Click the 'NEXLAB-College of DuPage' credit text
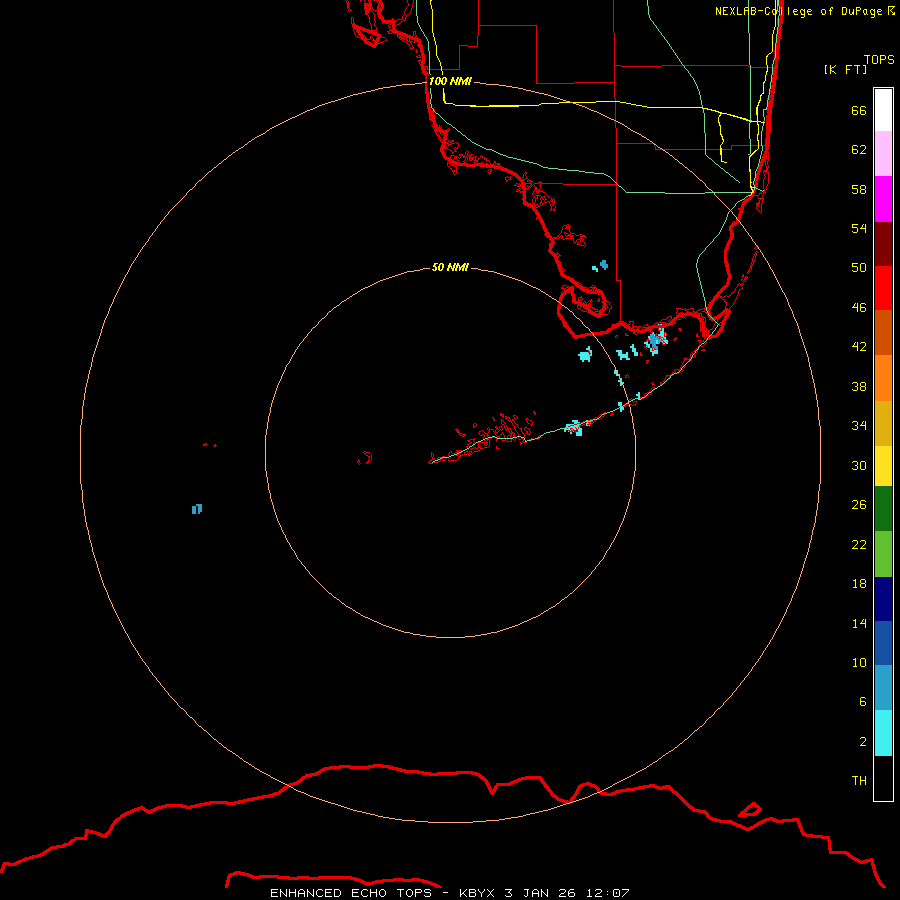The height and width of the screenshot is (900, 900). click(x=798, y=11)
